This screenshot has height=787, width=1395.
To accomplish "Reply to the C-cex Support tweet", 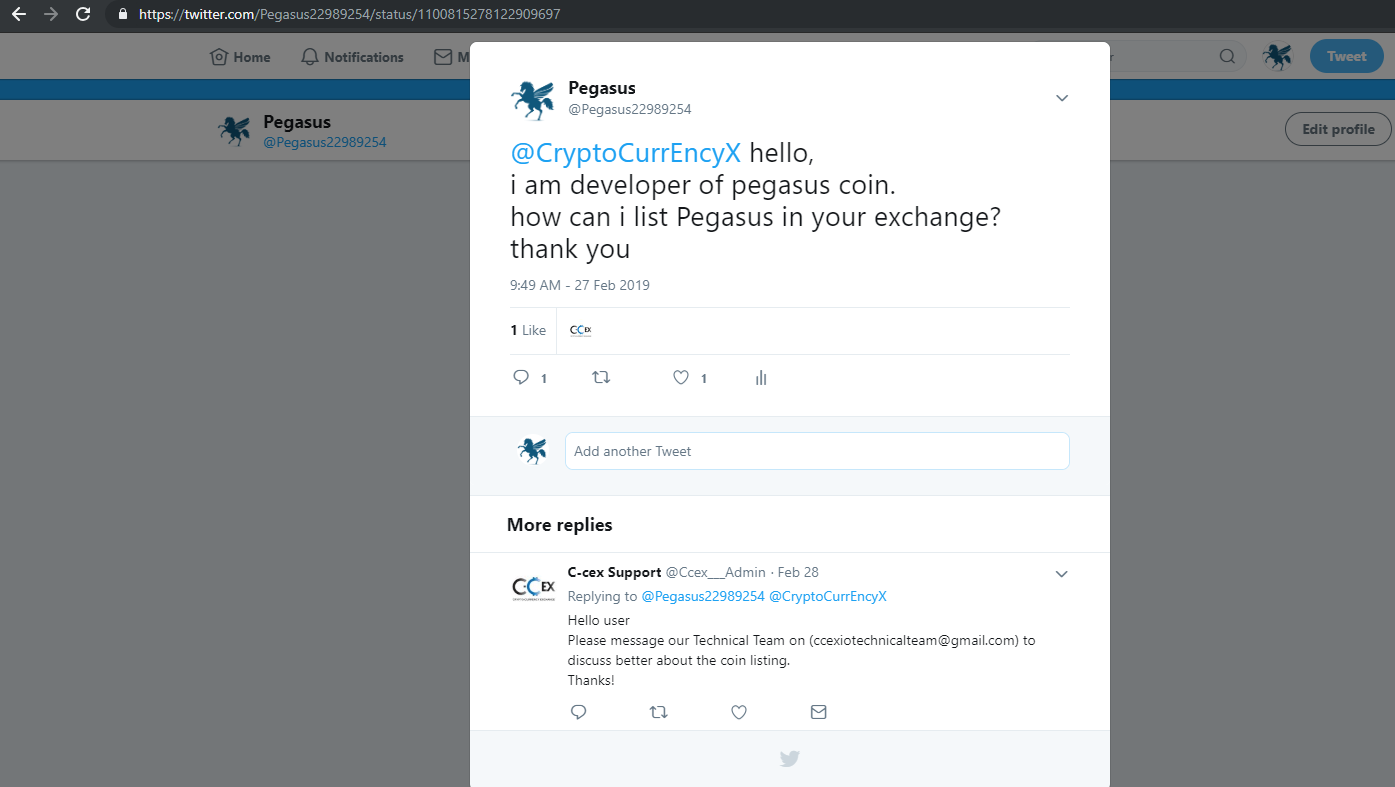I will pyautogui.click(x=578, y=712).
